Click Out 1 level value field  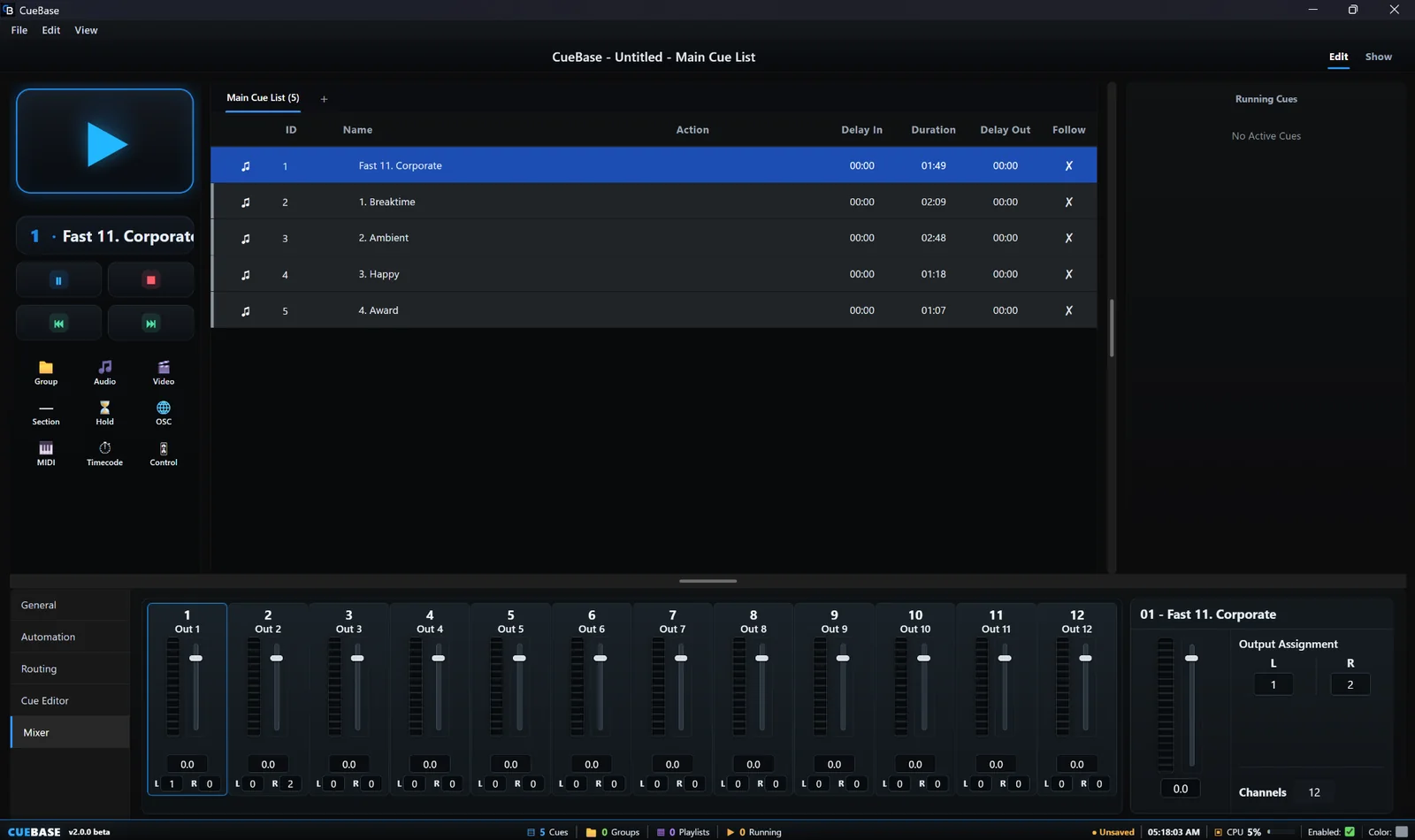click(187, 764)
